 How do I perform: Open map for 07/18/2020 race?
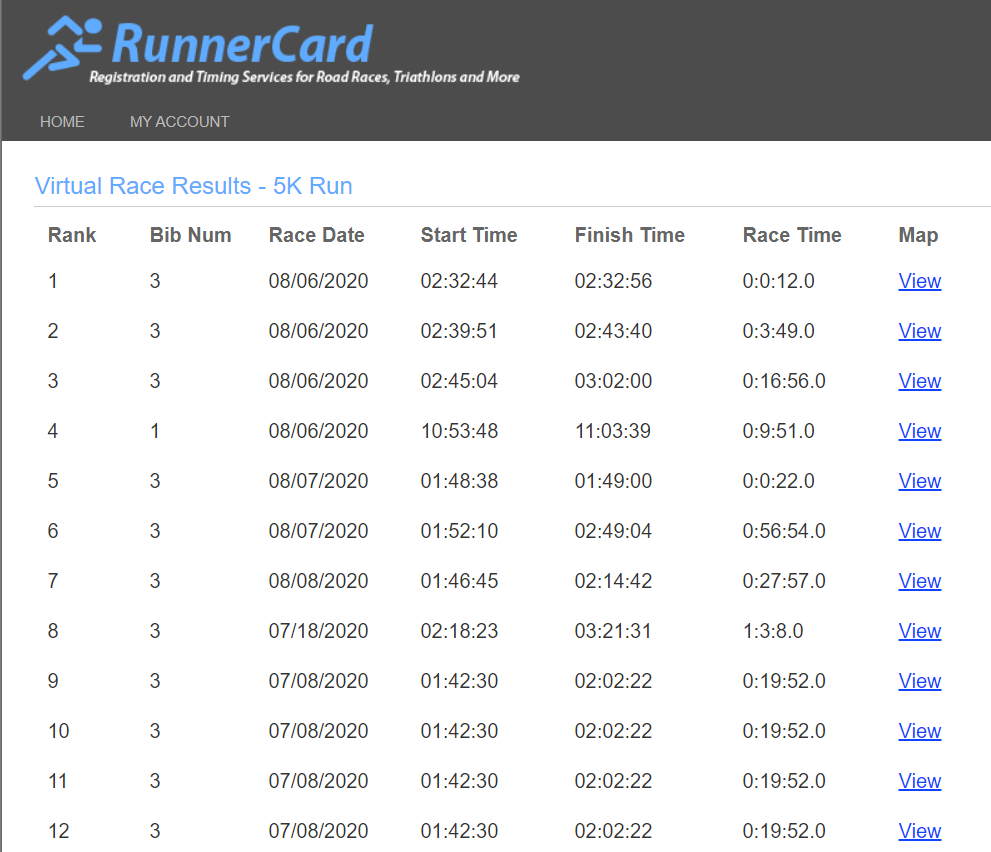(x=919, y=631)
